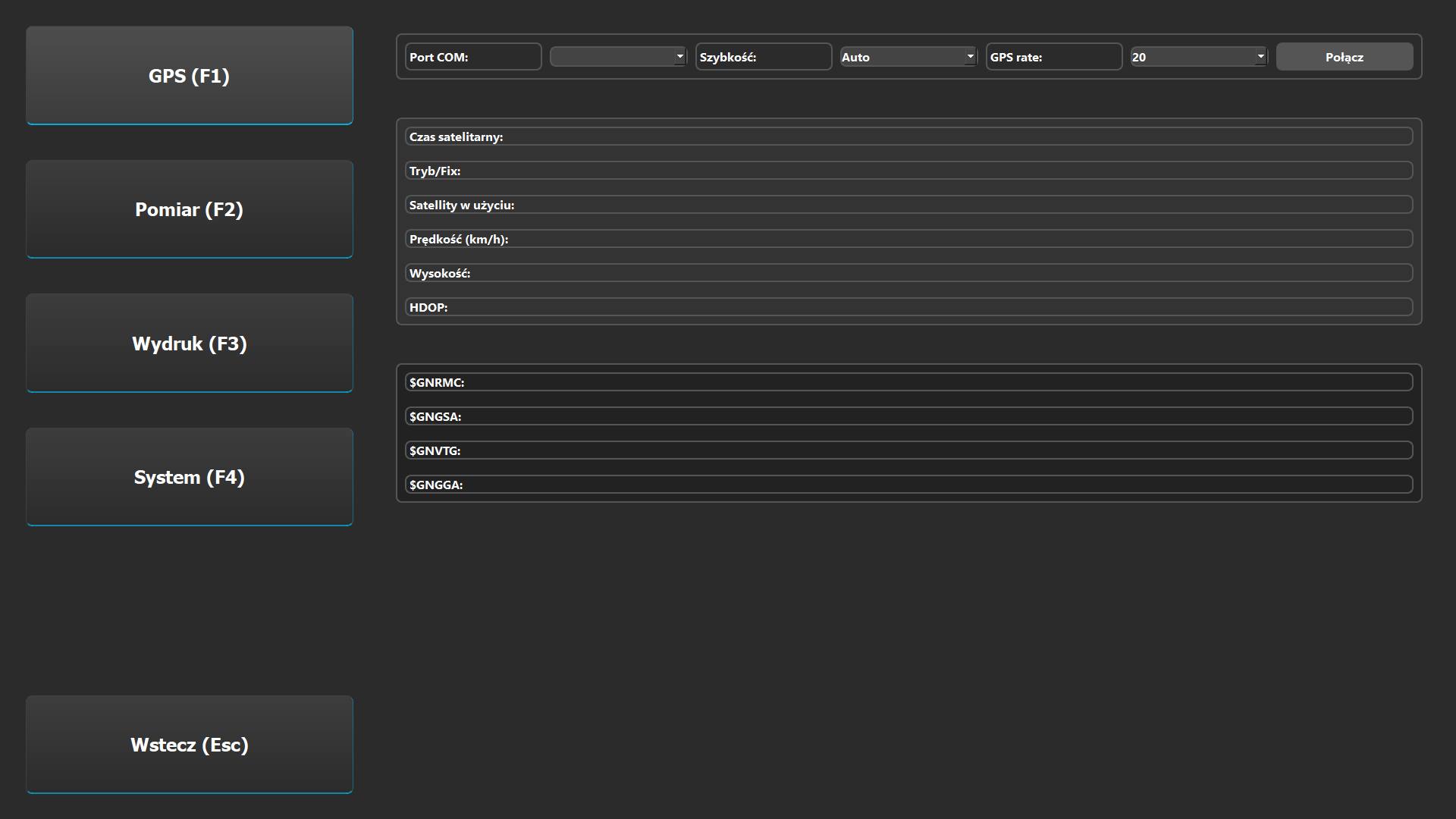Click the Czas satelitarny field
Screen dimensions: 1456x819
tap(908, 136)
